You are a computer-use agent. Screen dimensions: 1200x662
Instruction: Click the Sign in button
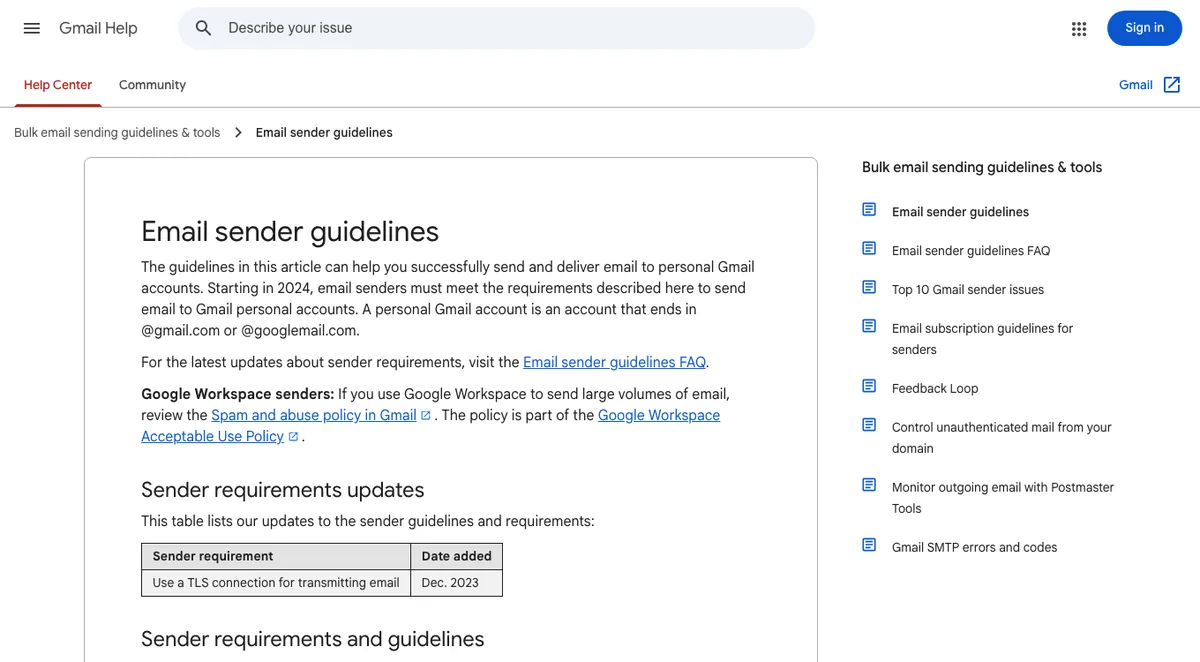pyautogui.click(x=1144, y=28)
